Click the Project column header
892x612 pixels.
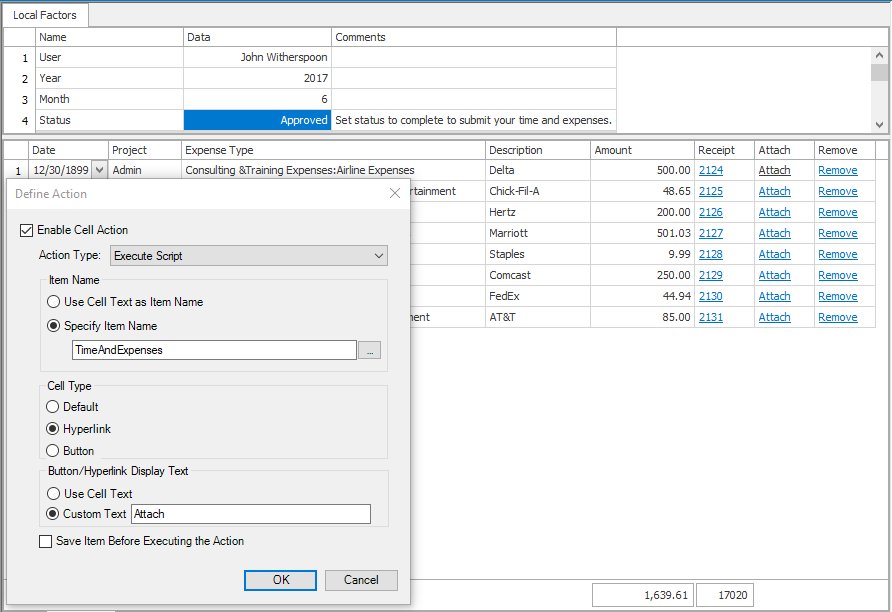tap(145, 150)
